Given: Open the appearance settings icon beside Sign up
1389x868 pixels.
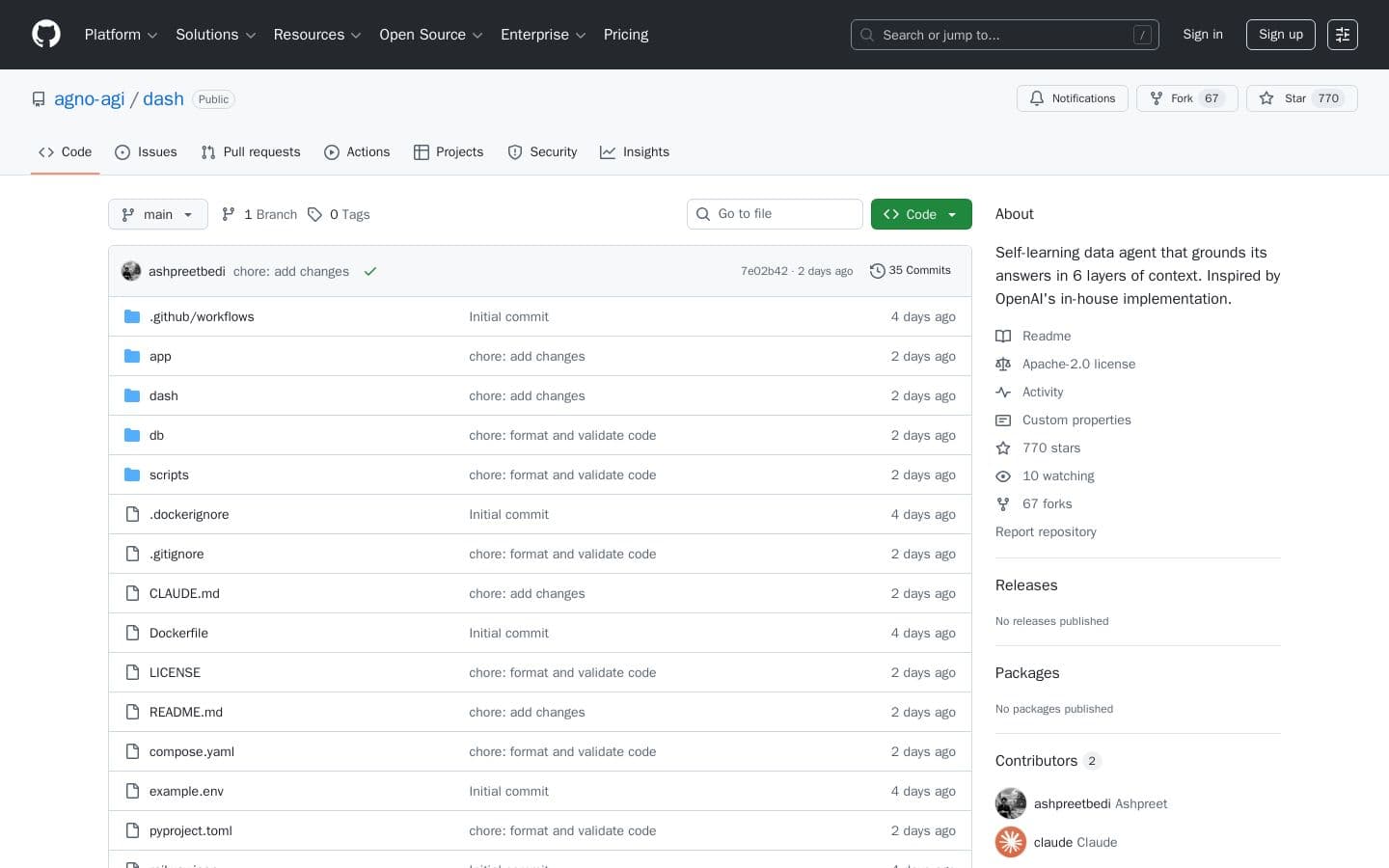Looking at the screenshot, I should coord(1342,34).
